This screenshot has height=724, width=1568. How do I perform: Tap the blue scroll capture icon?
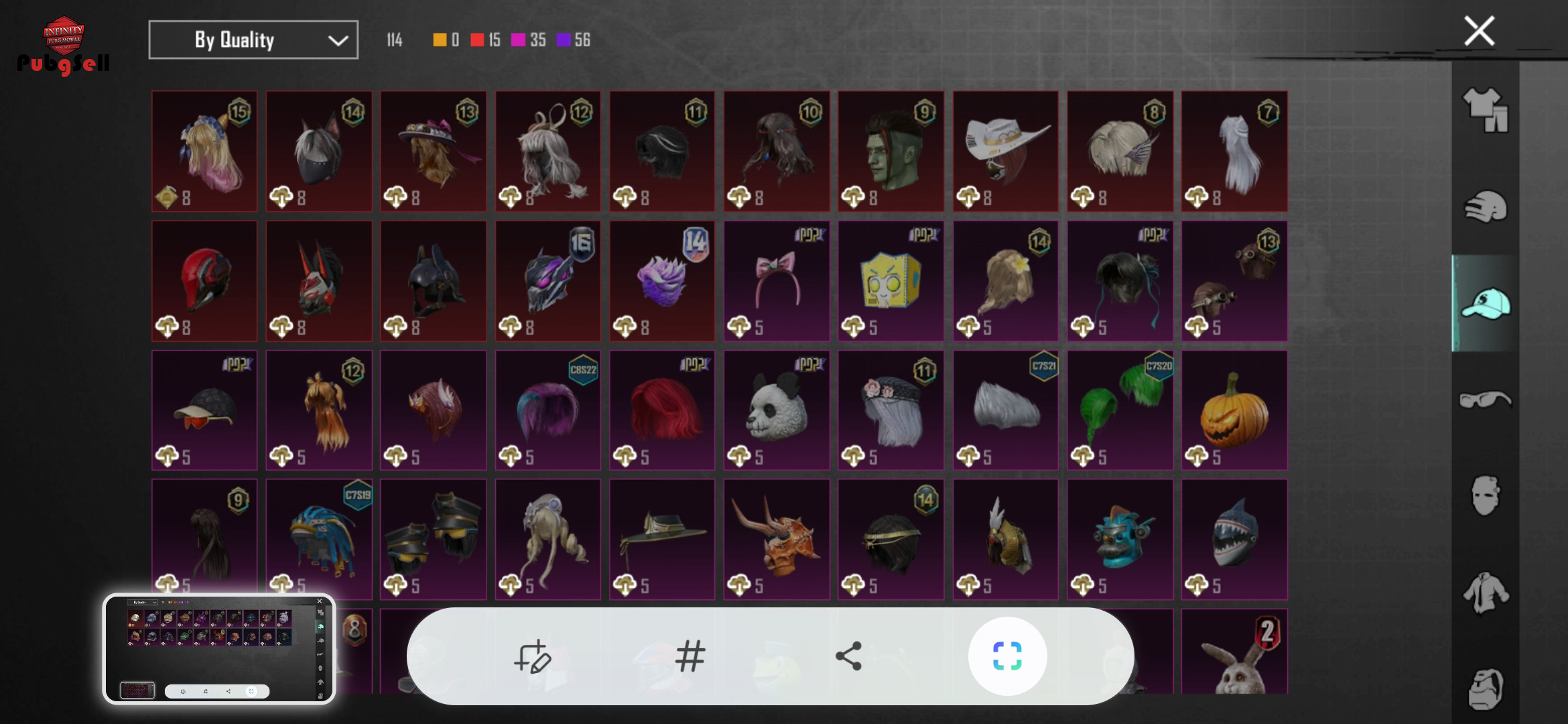click(1007, 656)
